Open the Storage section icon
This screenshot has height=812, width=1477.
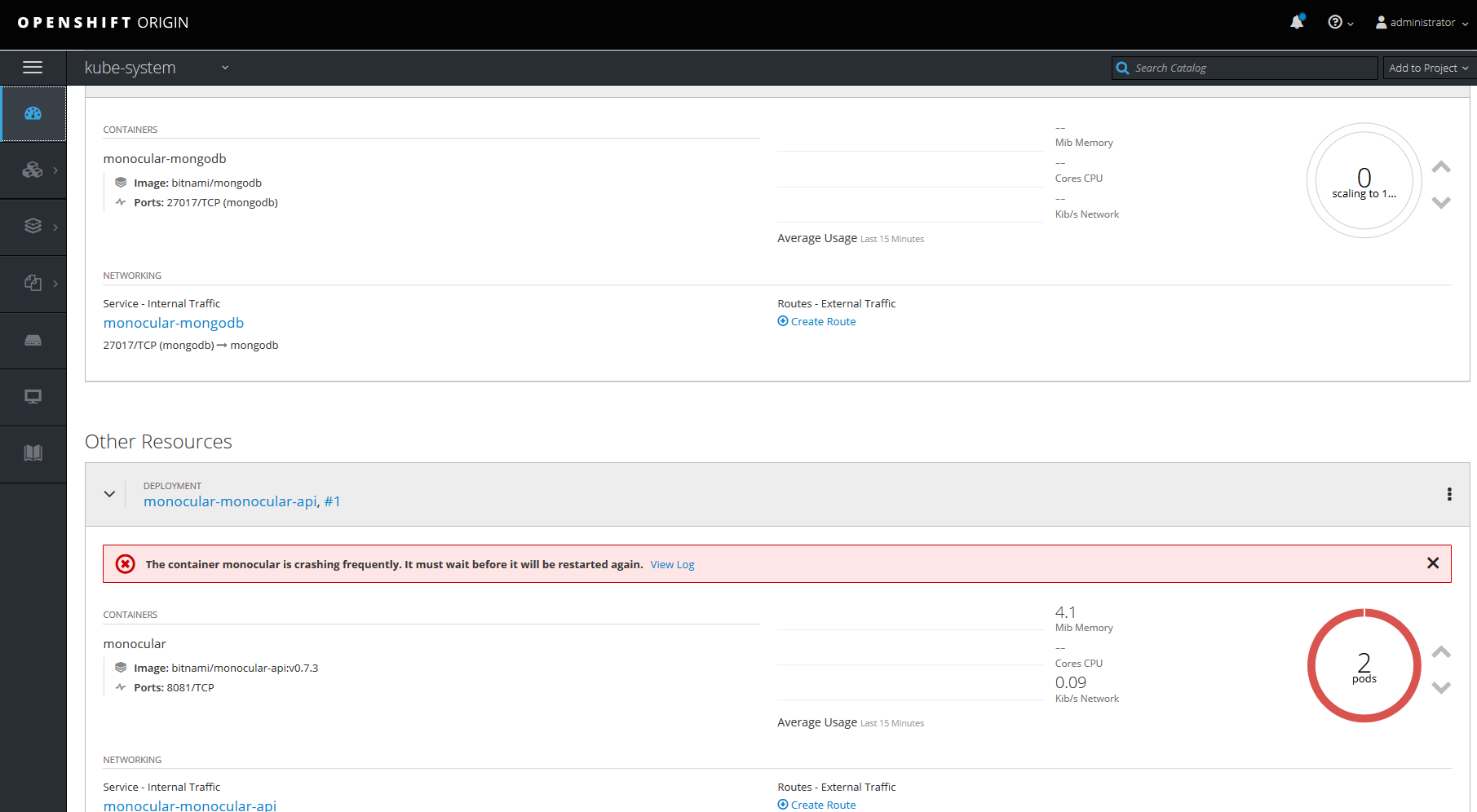33,340
